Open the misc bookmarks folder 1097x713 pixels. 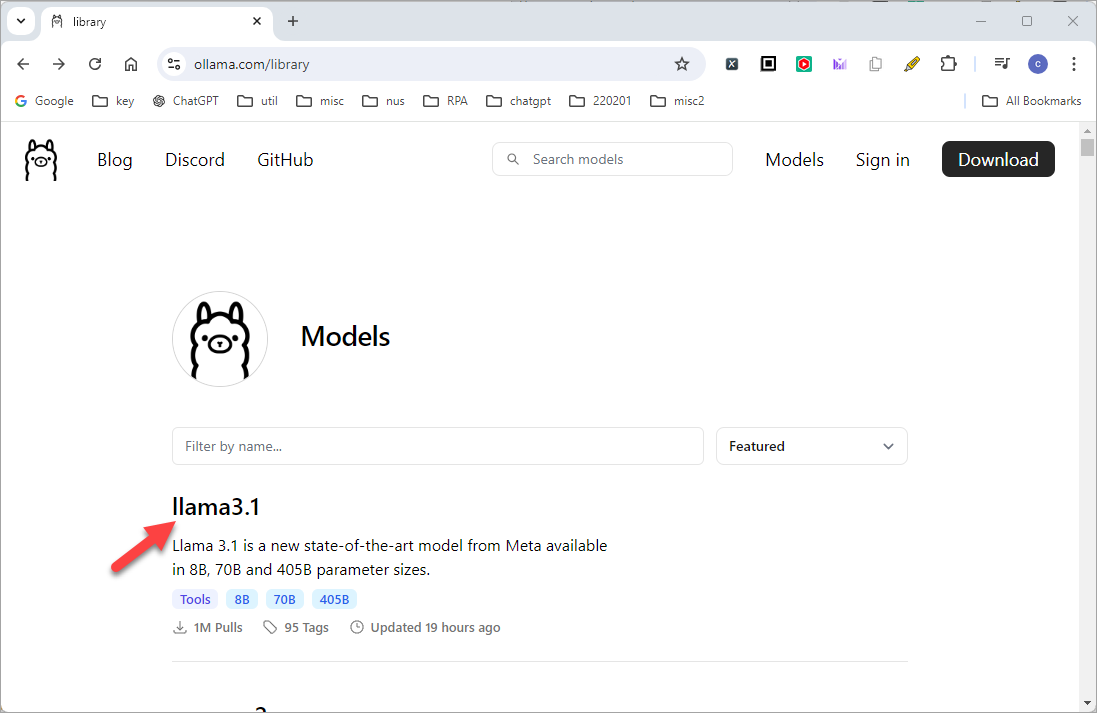click(x=320, y=101)
